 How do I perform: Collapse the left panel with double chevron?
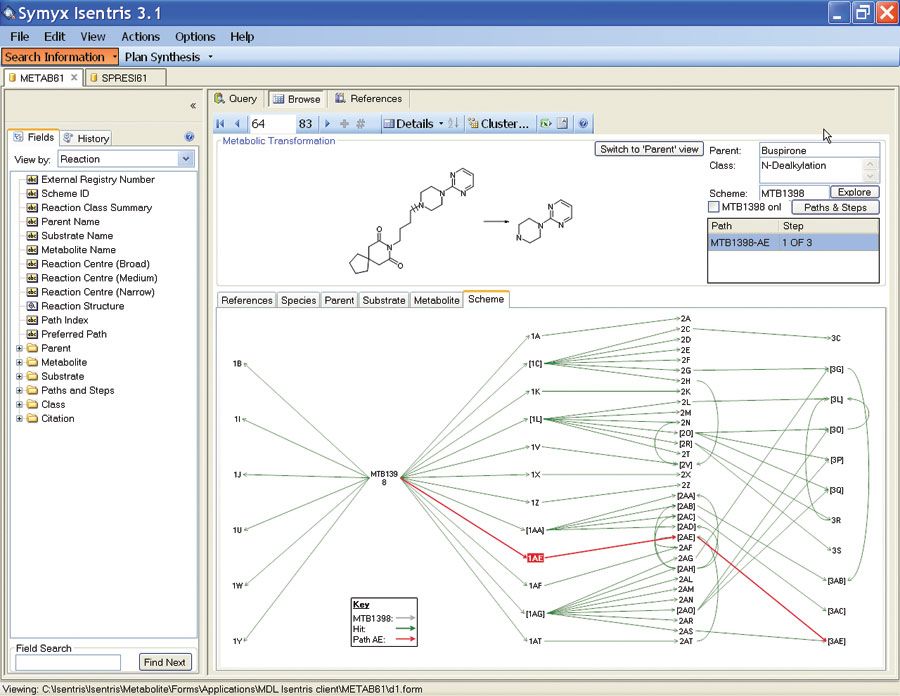click(193, 106)
